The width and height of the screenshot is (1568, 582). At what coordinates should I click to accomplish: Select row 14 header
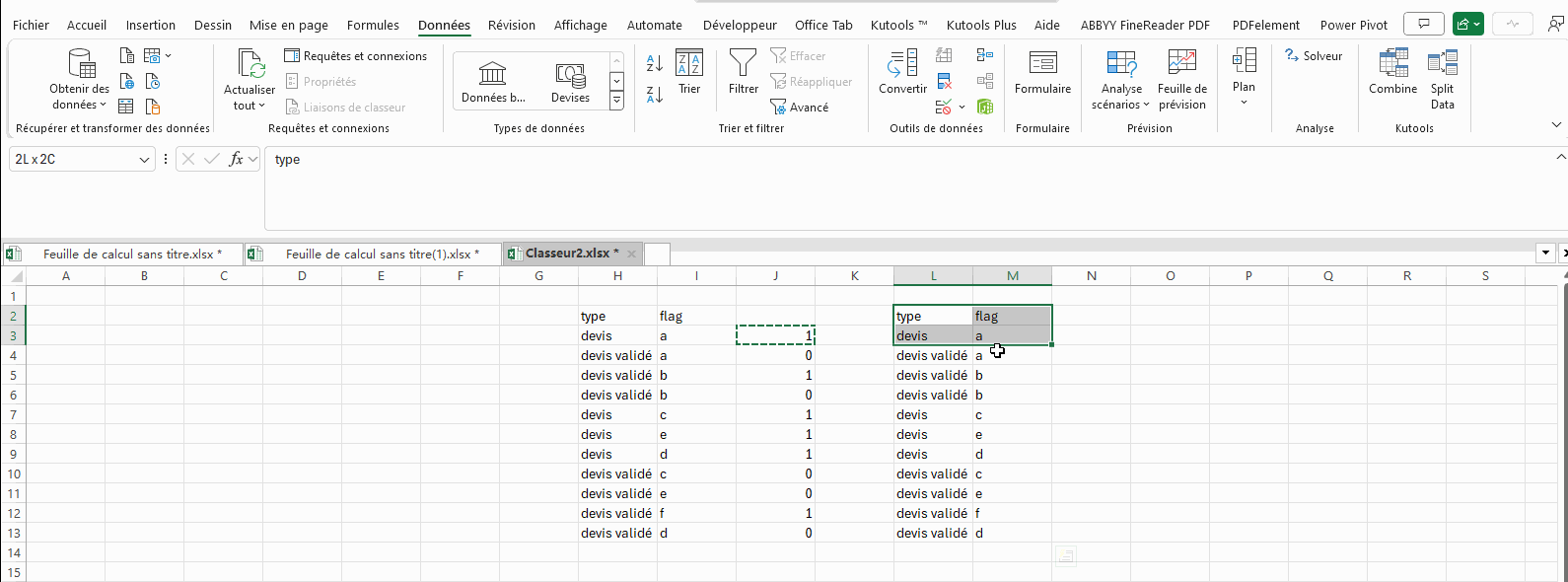(14, 552)
